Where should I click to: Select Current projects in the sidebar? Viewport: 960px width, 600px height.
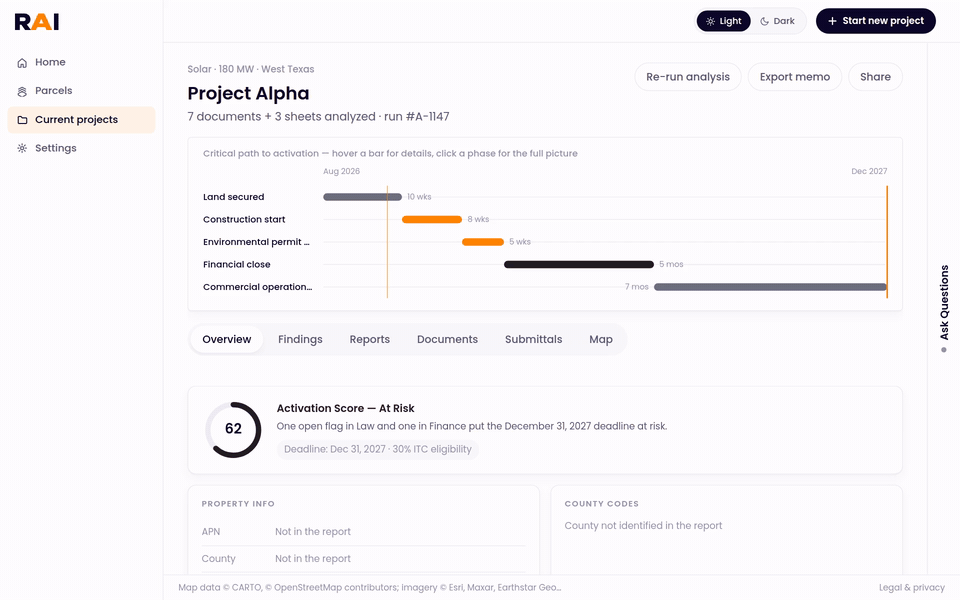coord(81,119)
